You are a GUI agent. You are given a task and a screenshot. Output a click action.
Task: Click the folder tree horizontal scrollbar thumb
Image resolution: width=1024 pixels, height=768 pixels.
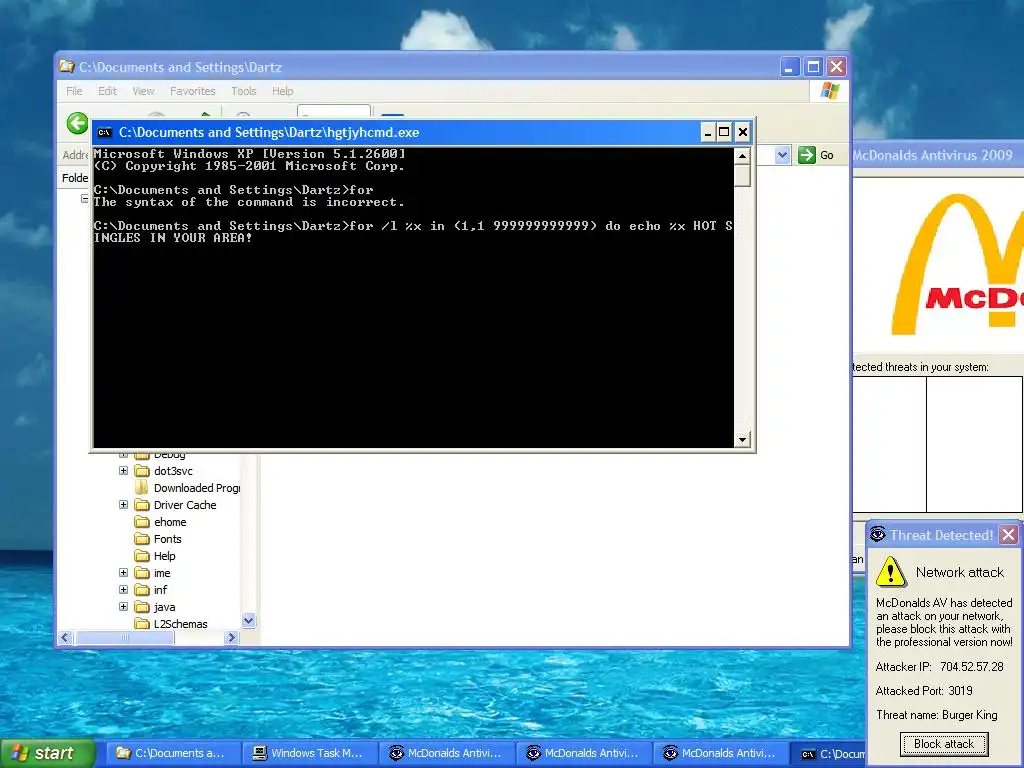click(125, 637)
